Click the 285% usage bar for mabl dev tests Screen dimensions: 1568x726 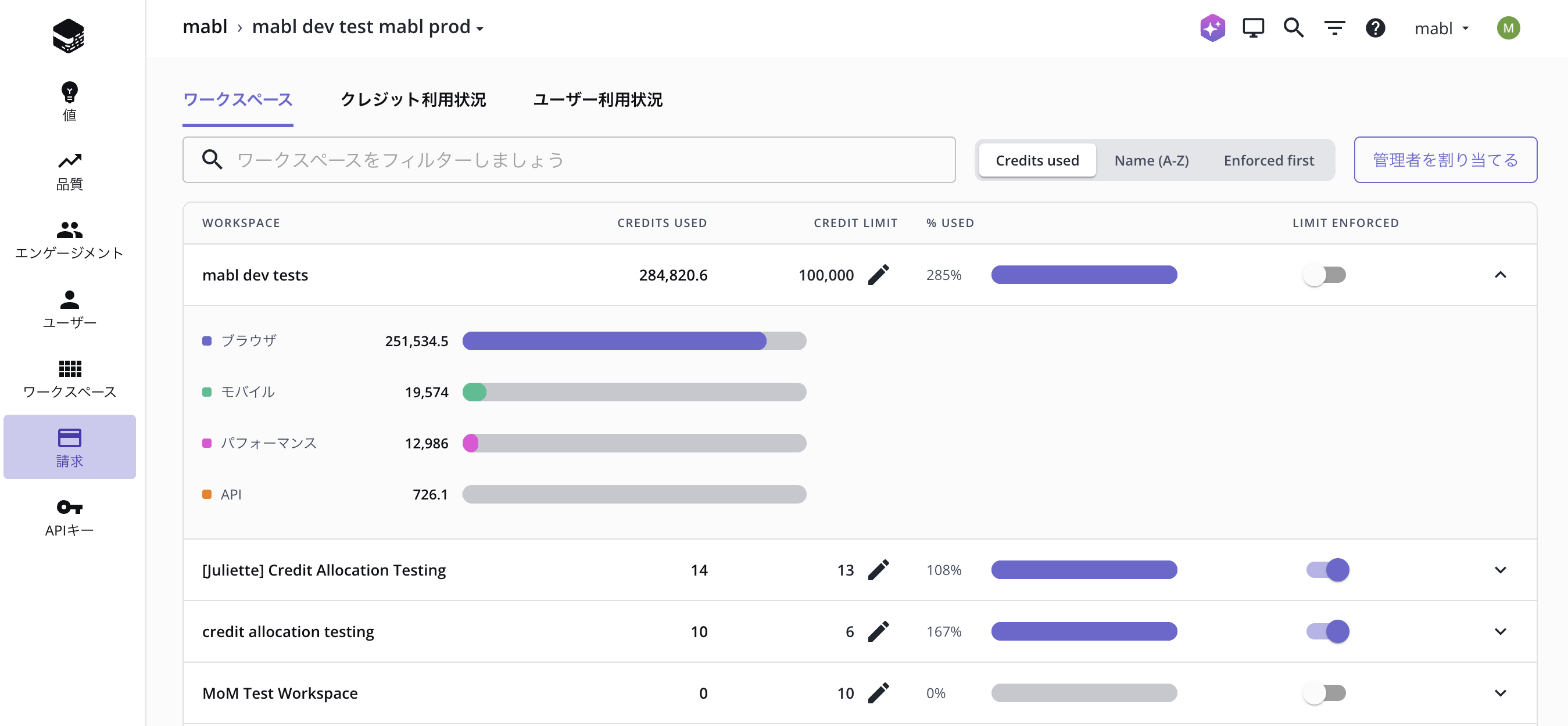[1084, 275]
